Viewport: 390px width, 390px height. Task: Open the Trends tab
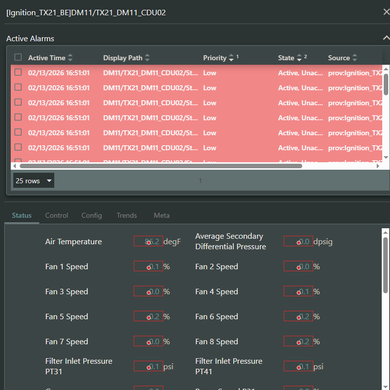point(127,215)
